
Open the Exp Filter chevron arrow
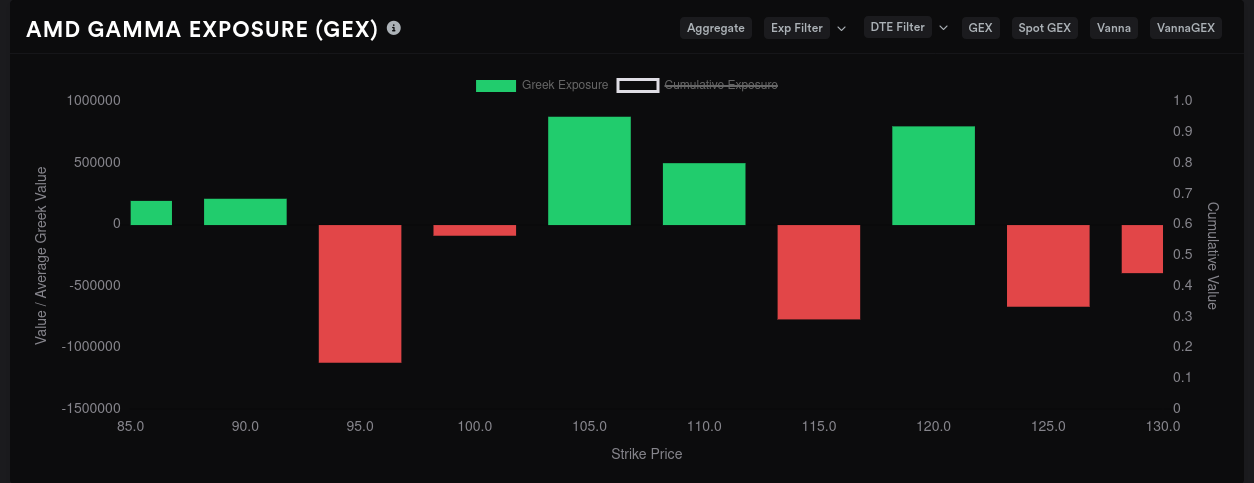pos(841,28)
